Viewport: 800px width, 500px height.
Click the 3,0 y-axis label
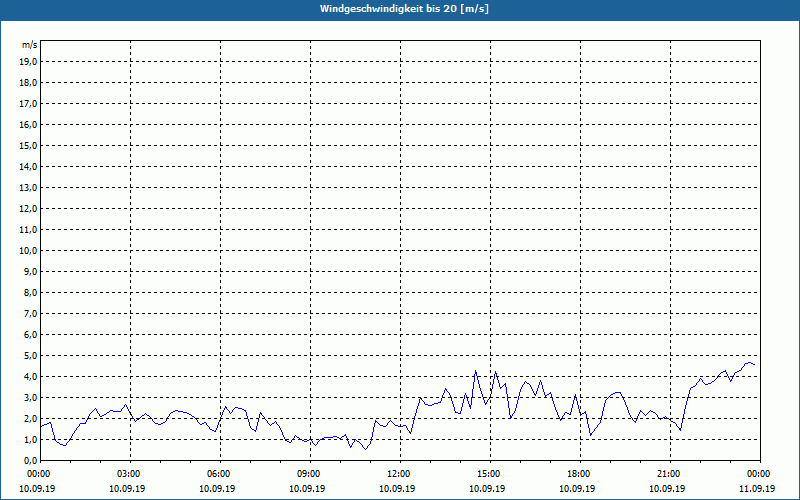coord(30,397)
